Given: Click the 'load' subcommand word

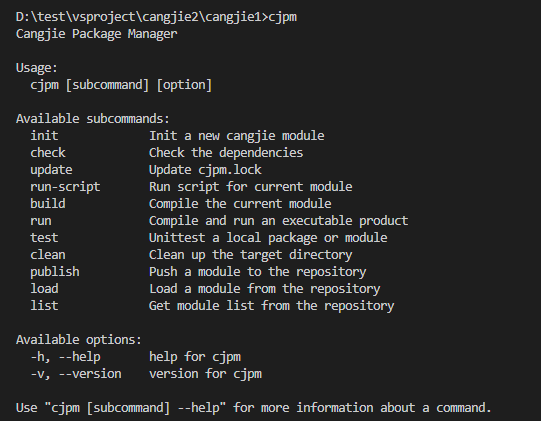Looking at the screenshot, I should (44, 288).
